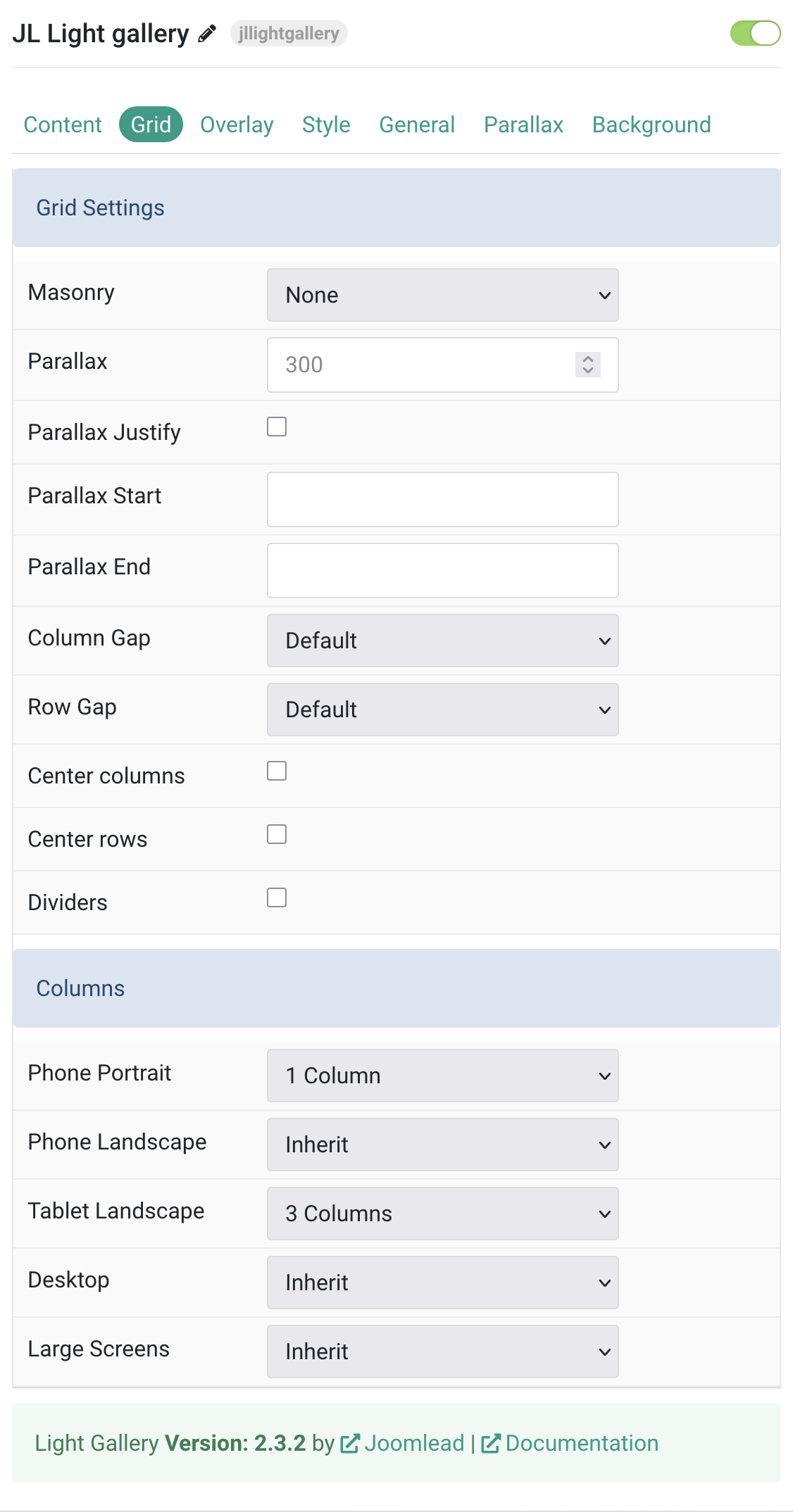Tick the Dividers checkbox
Image resolution: width=793 pixels, height=1512 pixels.
(x=277, y=897)
